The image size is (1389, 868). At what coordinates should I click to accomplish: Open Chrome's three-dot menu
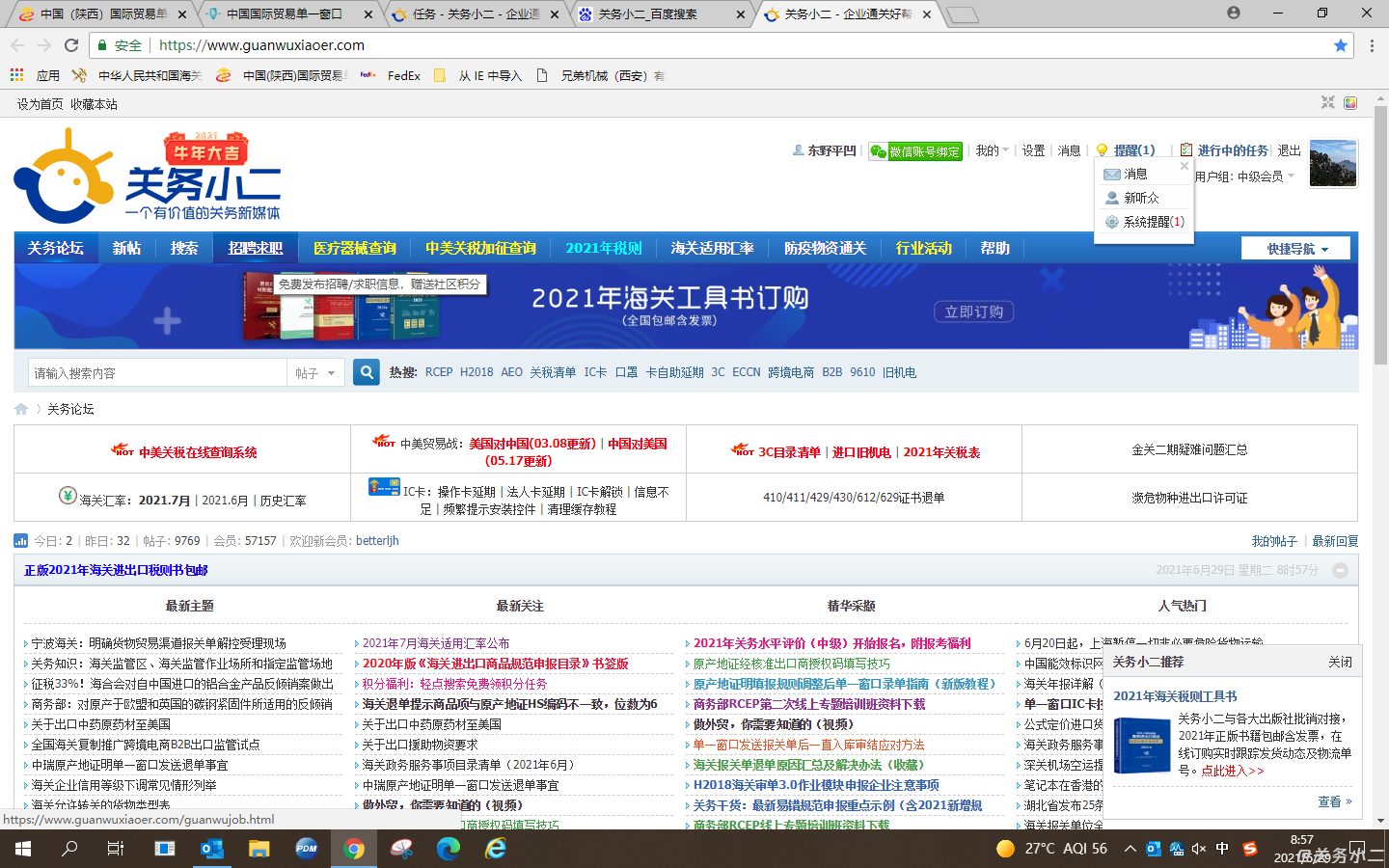point(1372,45)
